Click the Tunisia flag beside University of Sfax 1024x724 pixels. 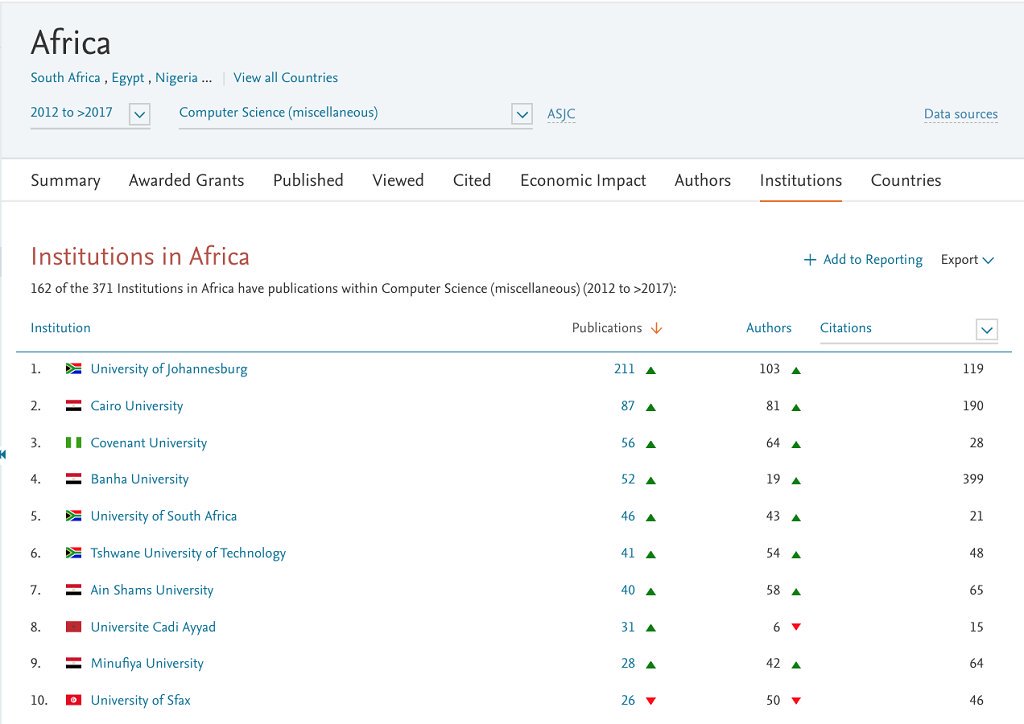[x=73, y=700]
